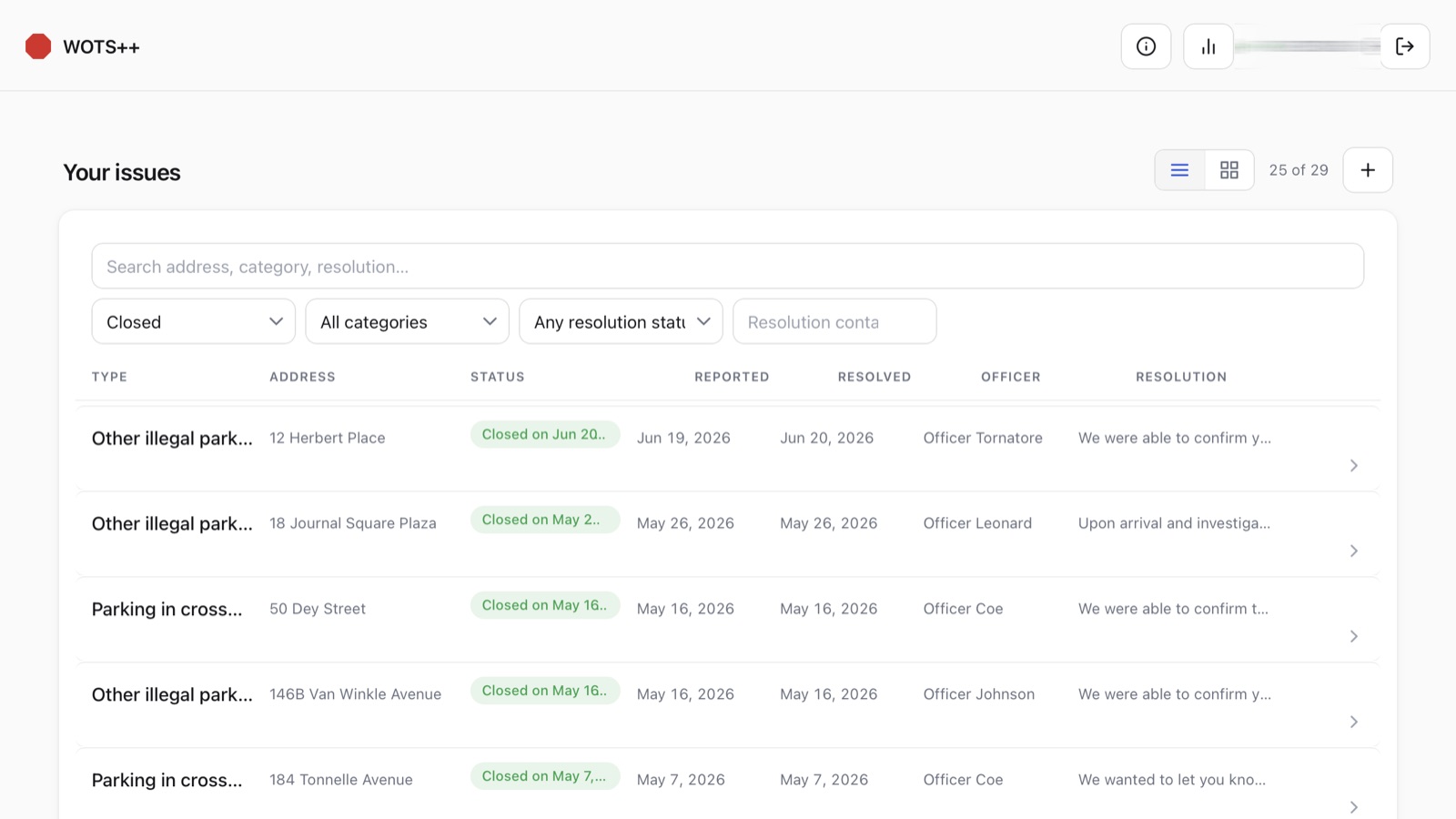Expand the 50 Dey Street row chevron
Viewport: 1456px width, 819px height.
click(x=1353, y=637)
